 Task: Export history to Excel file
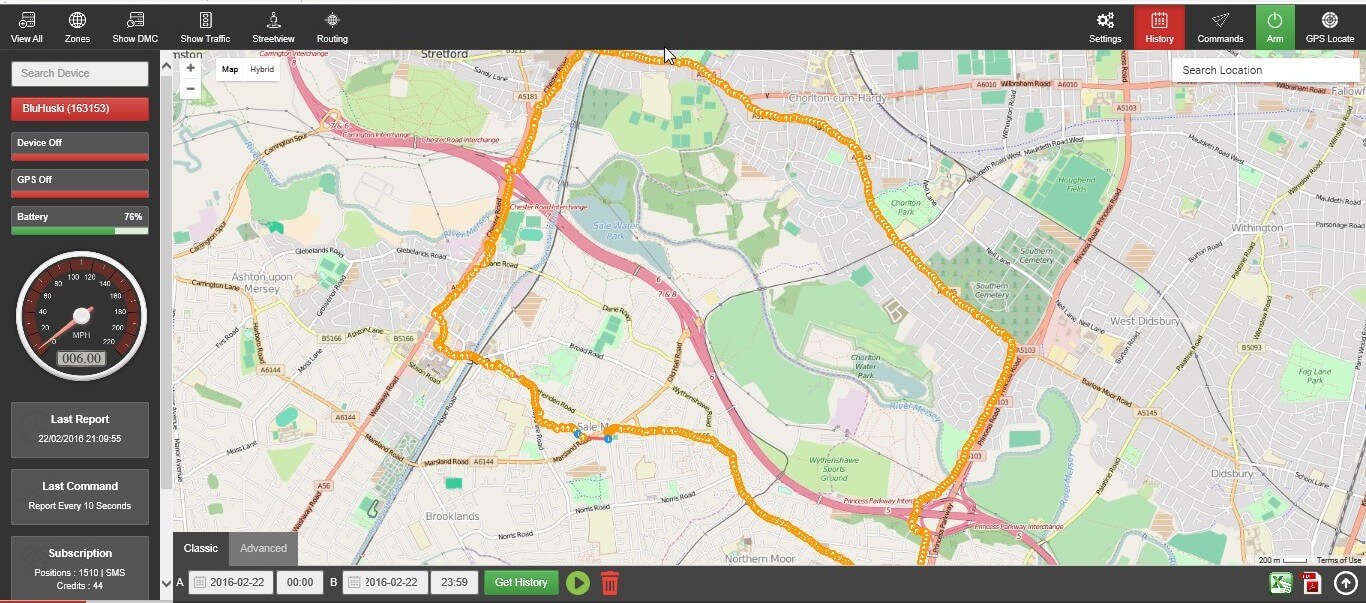click(1281, 583)
